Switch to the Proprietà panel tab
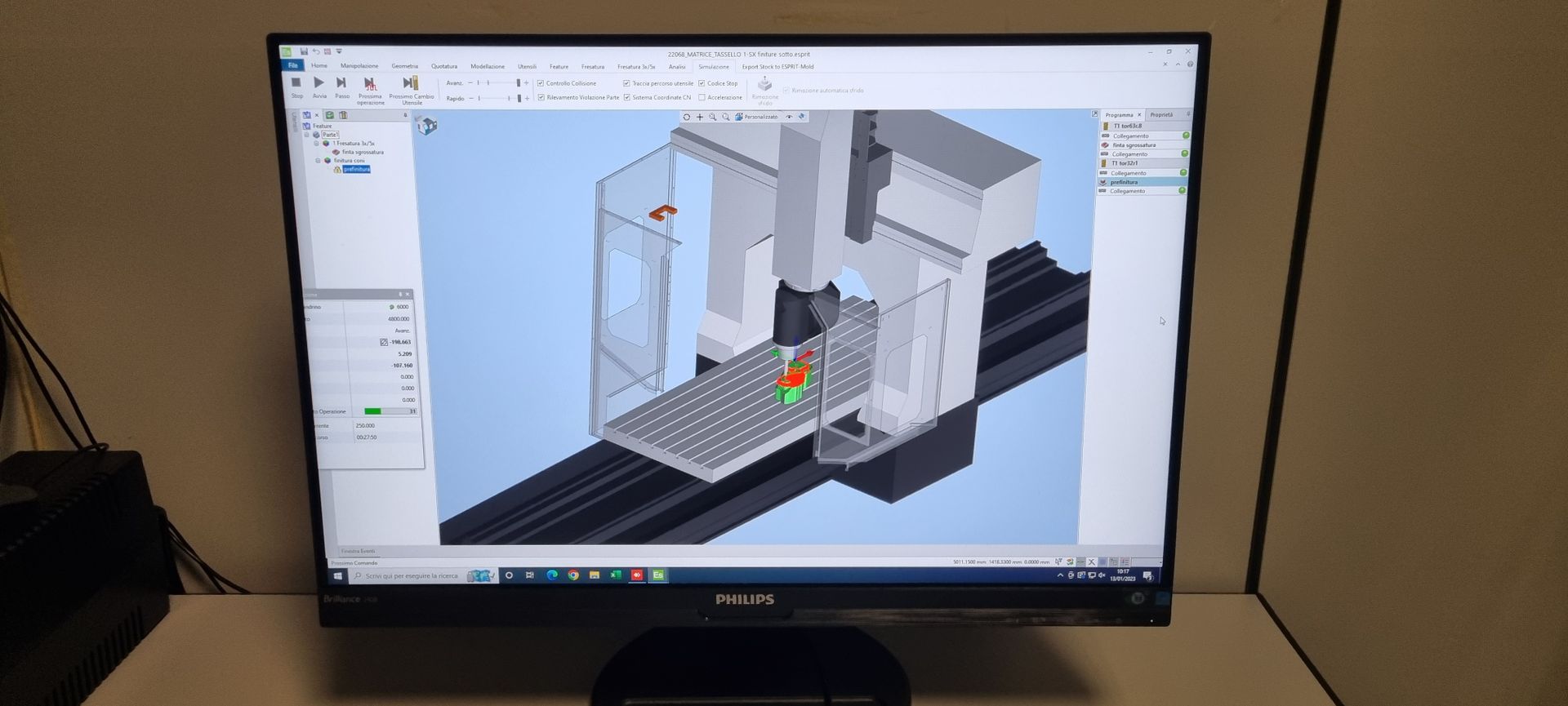This screenshot has height=706, width=1568. pyautogui.click(x=1161, y=115)
